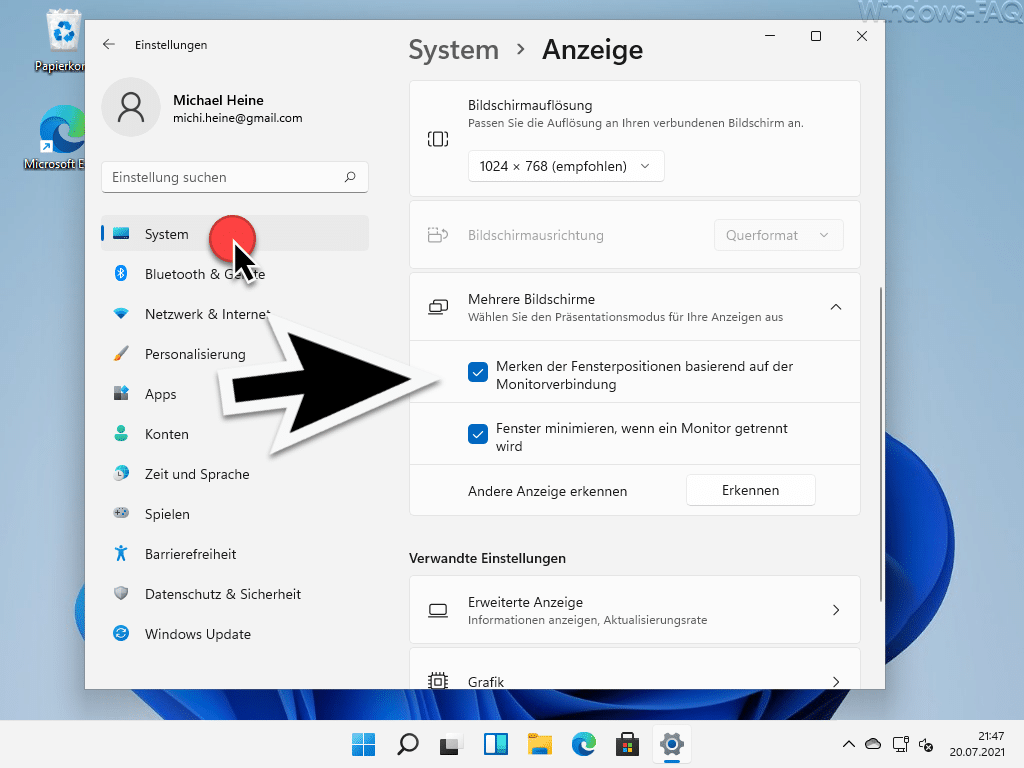Collapse the Mehrere Bildschirme section
Screen dimensions: 1024x768
point(835,307)
